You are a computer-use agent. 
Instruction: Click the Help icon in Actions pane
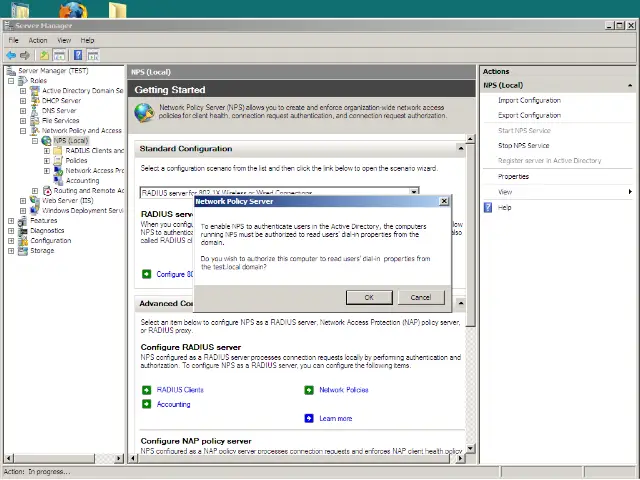point(488,207)
